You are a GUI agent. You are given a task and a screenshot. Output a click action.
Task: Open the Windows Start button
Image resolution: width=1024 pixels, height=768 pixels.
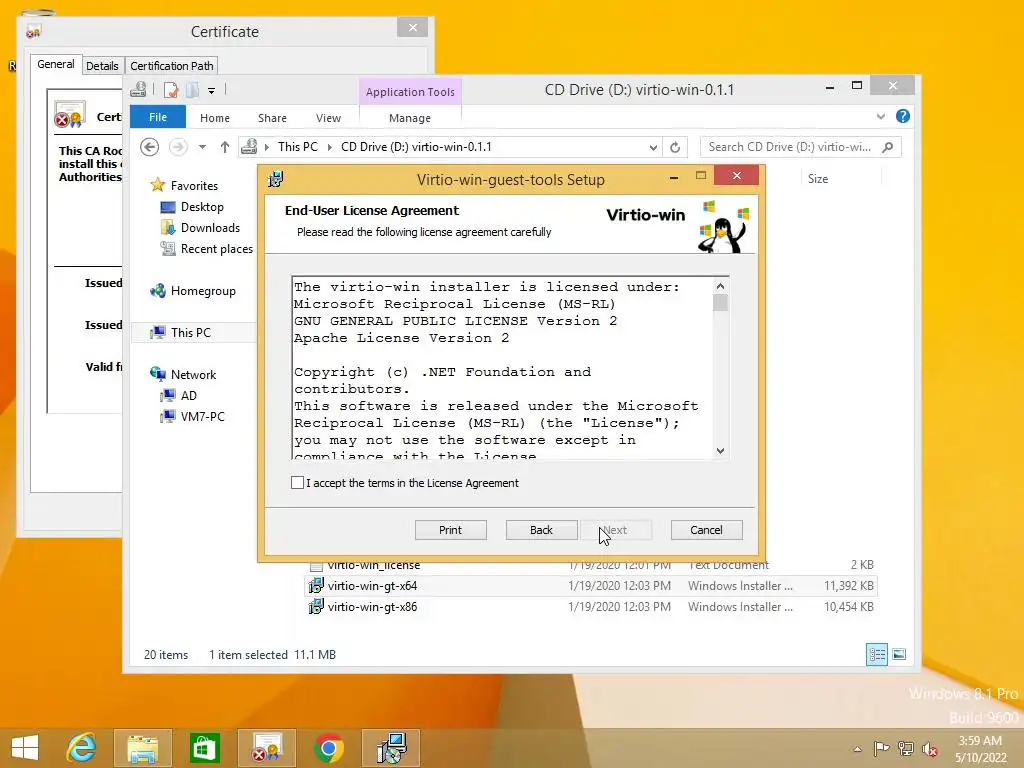point(25,748)
